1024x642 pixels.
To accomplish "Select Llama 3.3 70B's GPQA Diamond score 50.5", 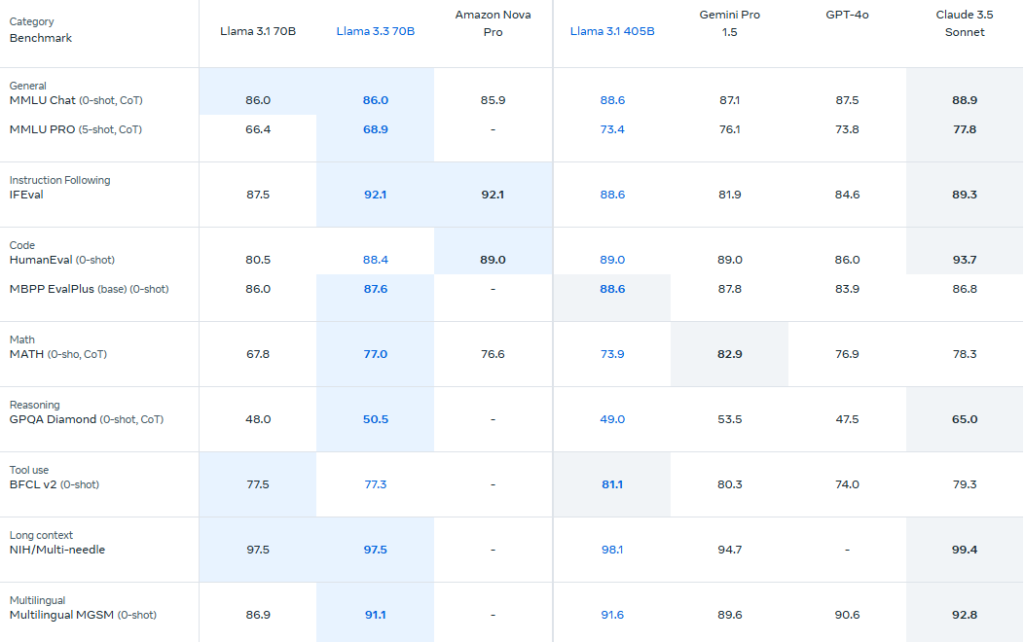I will point(376,420).
